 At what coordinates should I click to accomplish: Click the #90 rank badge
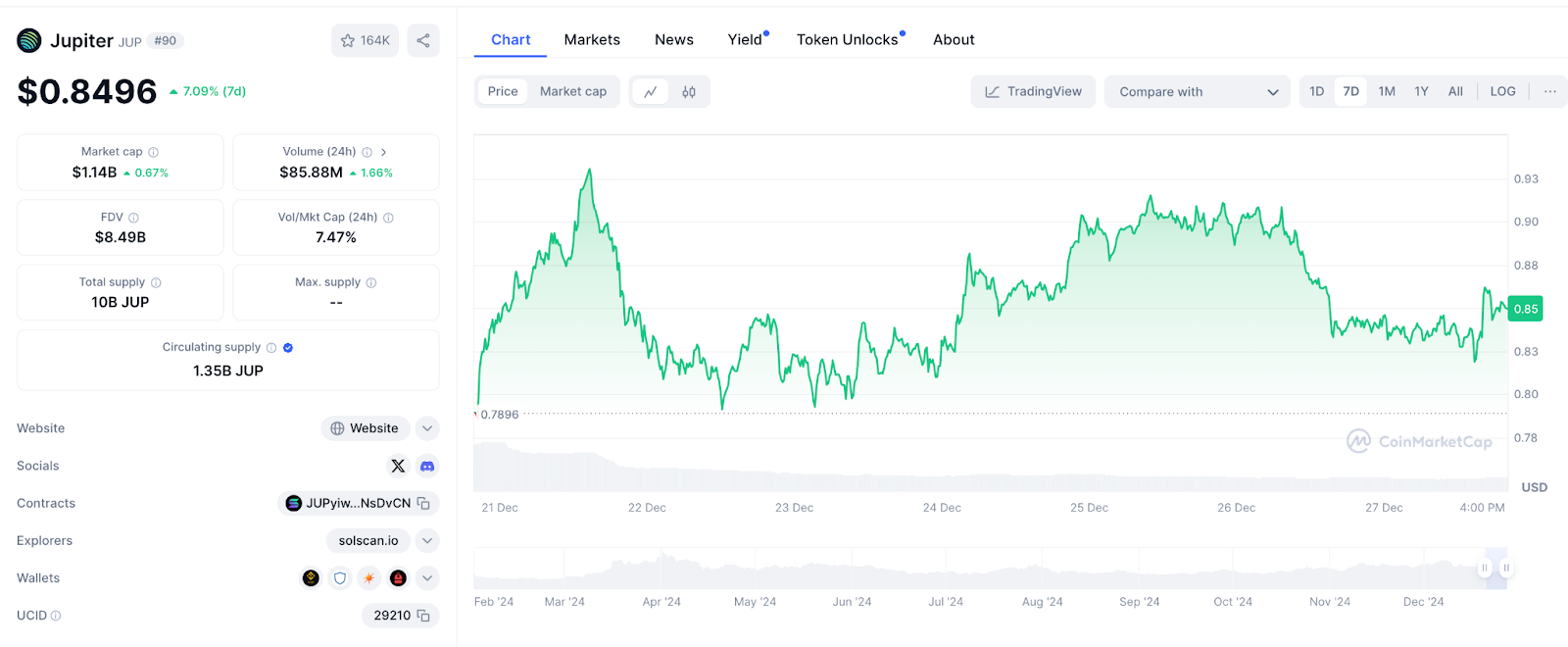[166, 40]
